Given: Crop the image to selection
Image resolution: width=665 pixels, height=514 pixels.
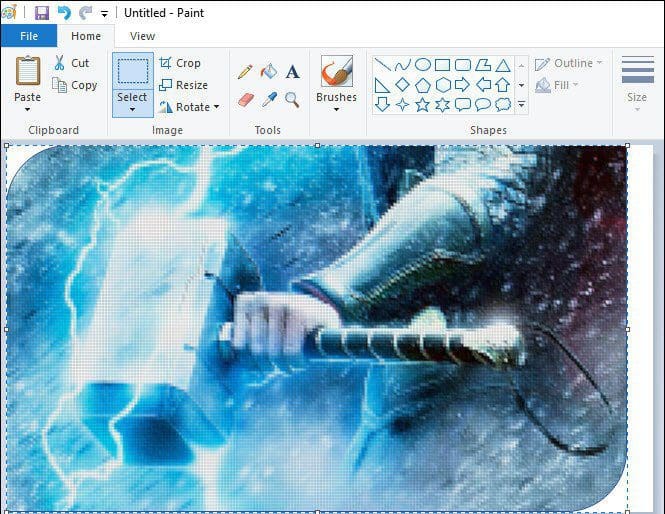Looking at the screenshot, I should tap(180, 63).
